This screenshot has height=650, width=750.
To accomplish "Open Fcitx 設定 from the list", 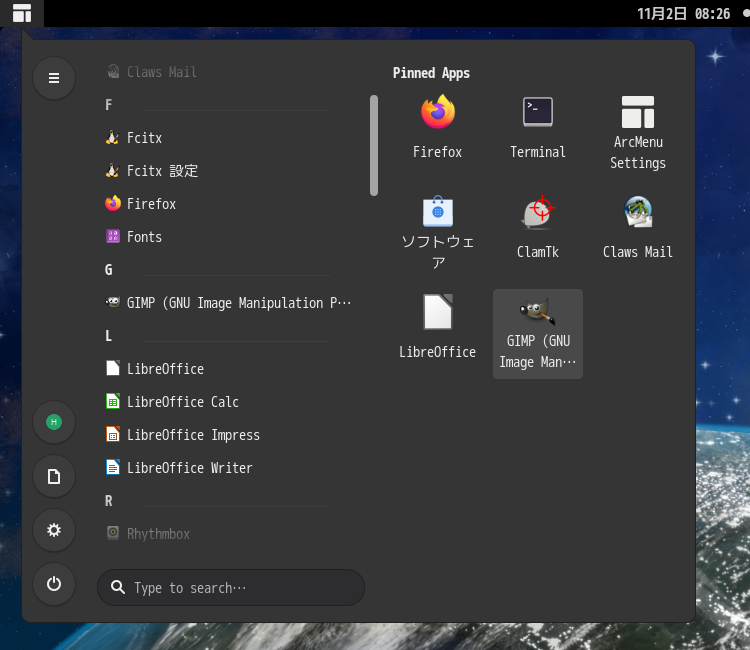I will point(230,171).
